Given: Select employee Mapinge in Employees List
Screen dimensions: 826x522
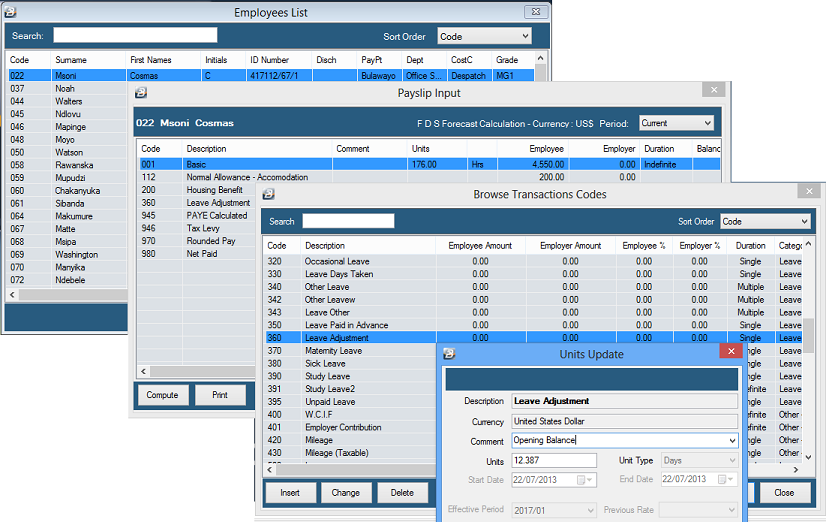Looking at the screenshot, I should (67, 126).
